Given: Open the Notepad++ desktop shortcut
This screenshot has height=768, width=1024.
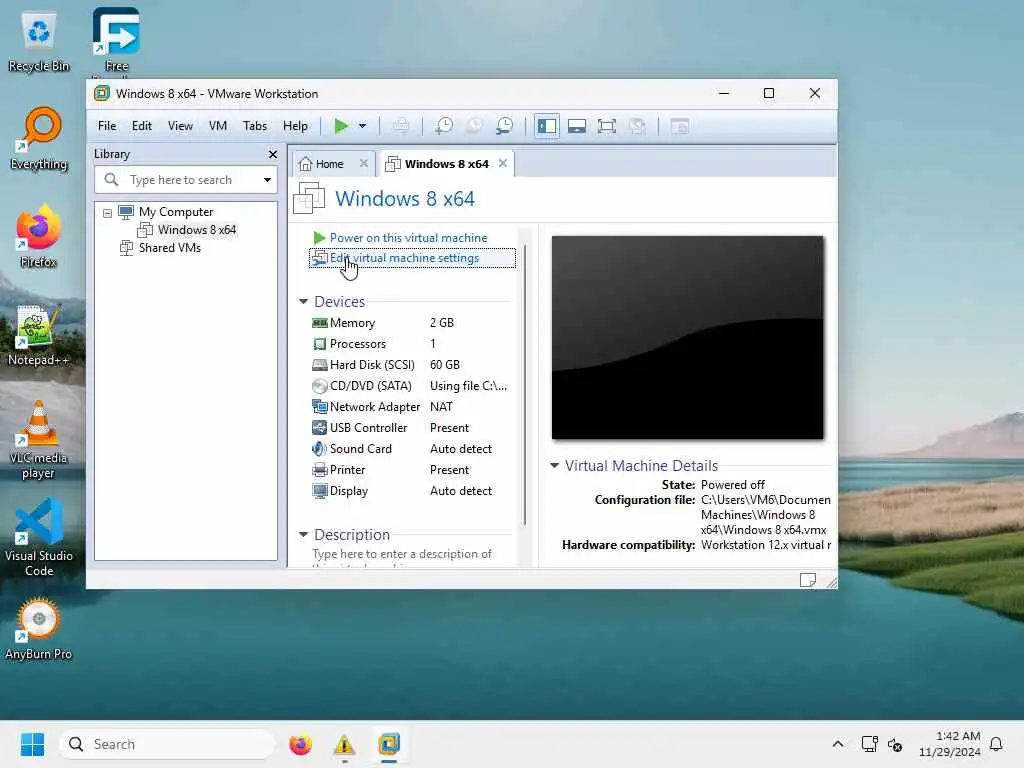Looking at the screenshot, I should pos(39,335).
